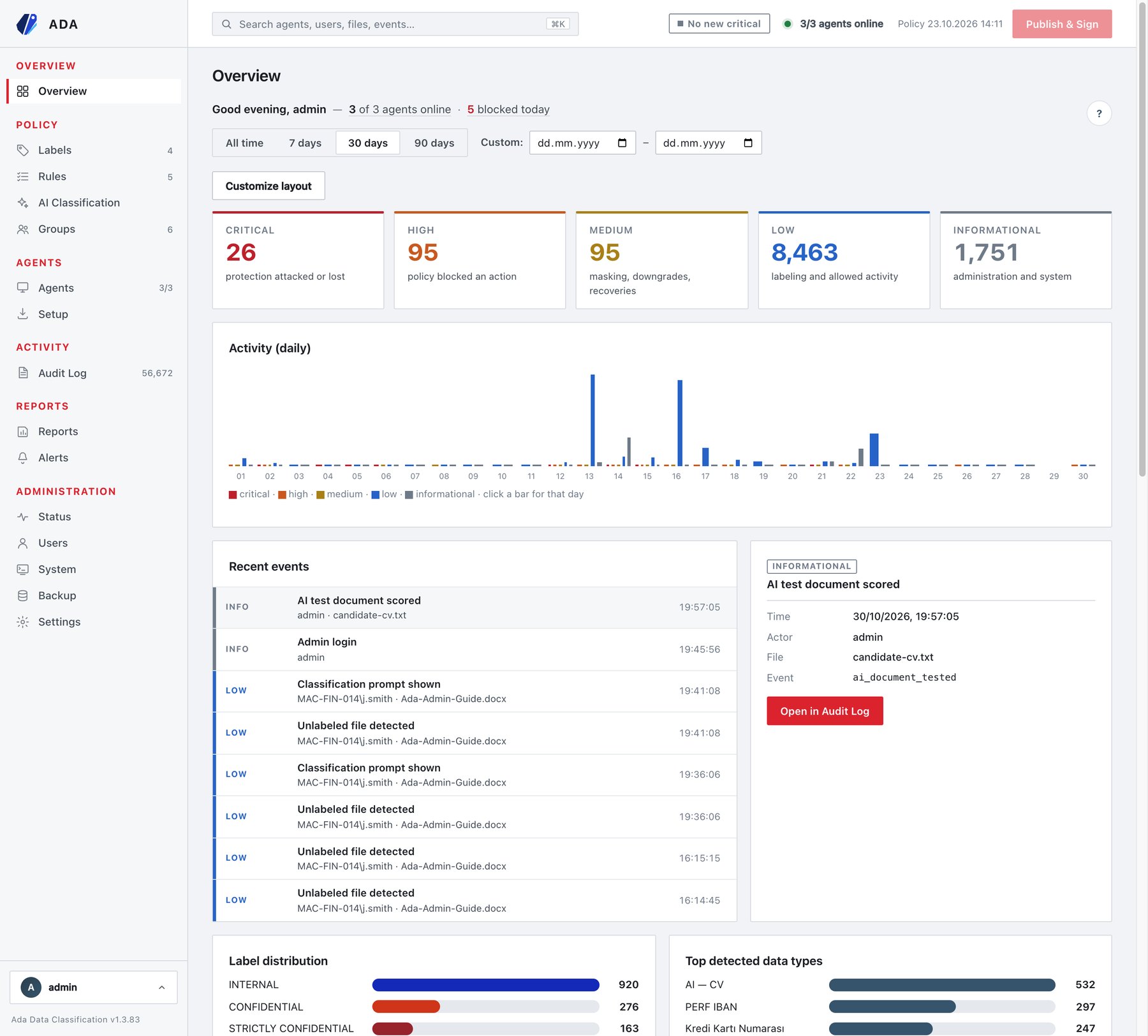This screenshot has height=1036, width=1148.
Task: Click the CONFIDENTIAL label distribution bar
Action: (485, 1007)
